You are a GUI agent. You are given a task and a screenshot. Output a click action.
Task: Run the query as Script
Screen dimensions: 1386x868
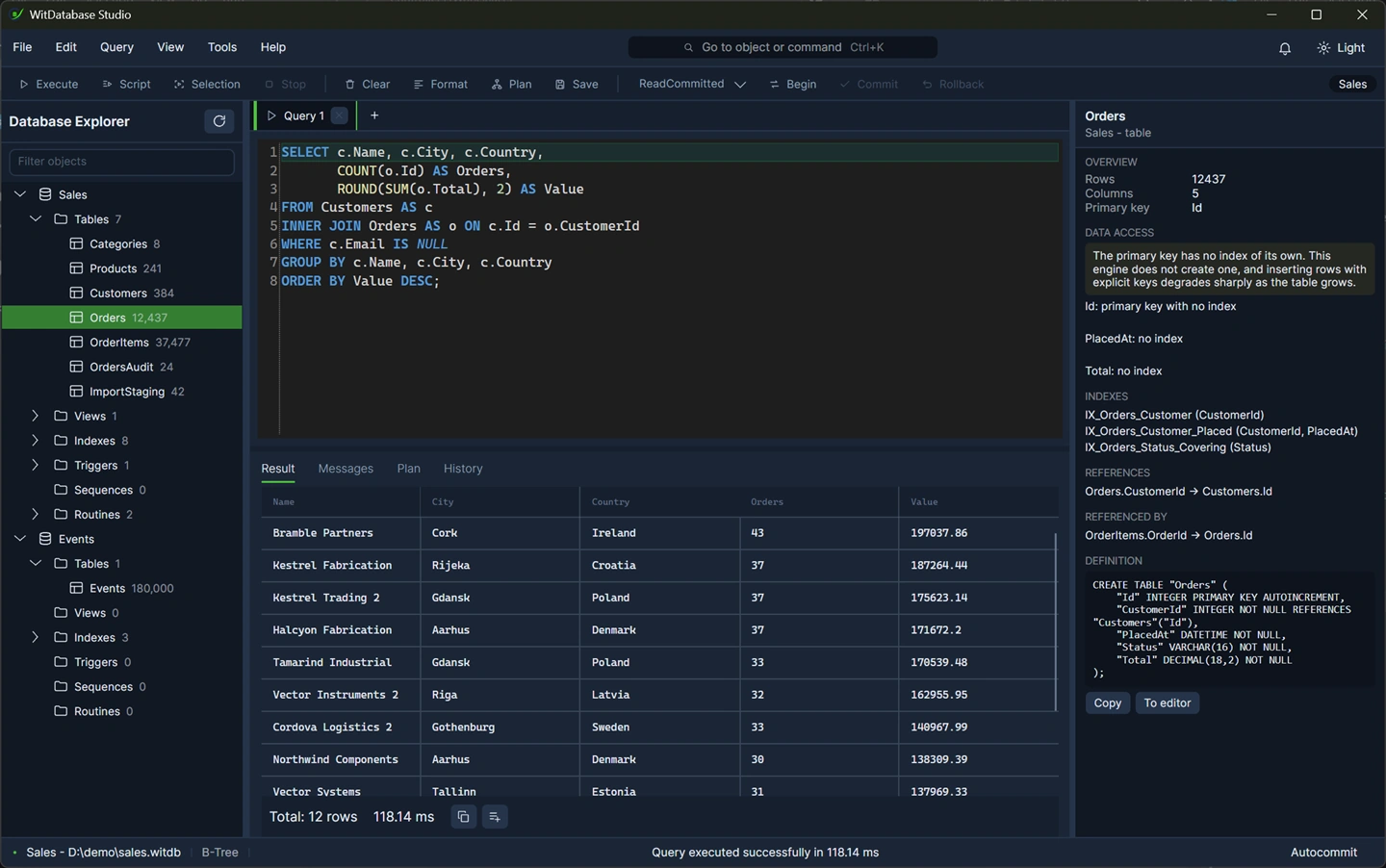pos(126,85)
